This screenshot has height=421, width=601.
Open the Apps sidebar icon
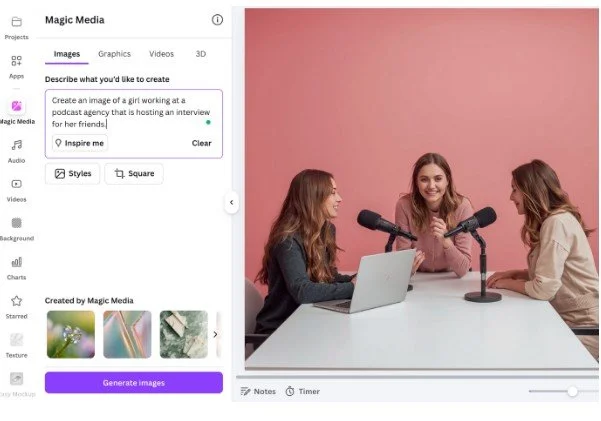[x=16, y=61]
